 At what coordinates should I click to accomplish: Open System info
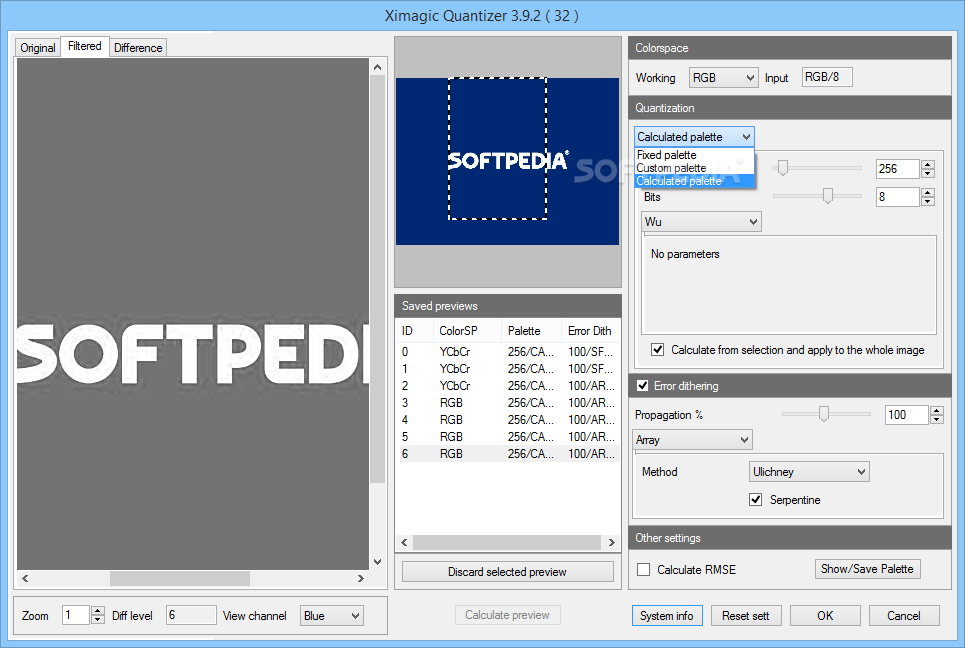[667, 615]
